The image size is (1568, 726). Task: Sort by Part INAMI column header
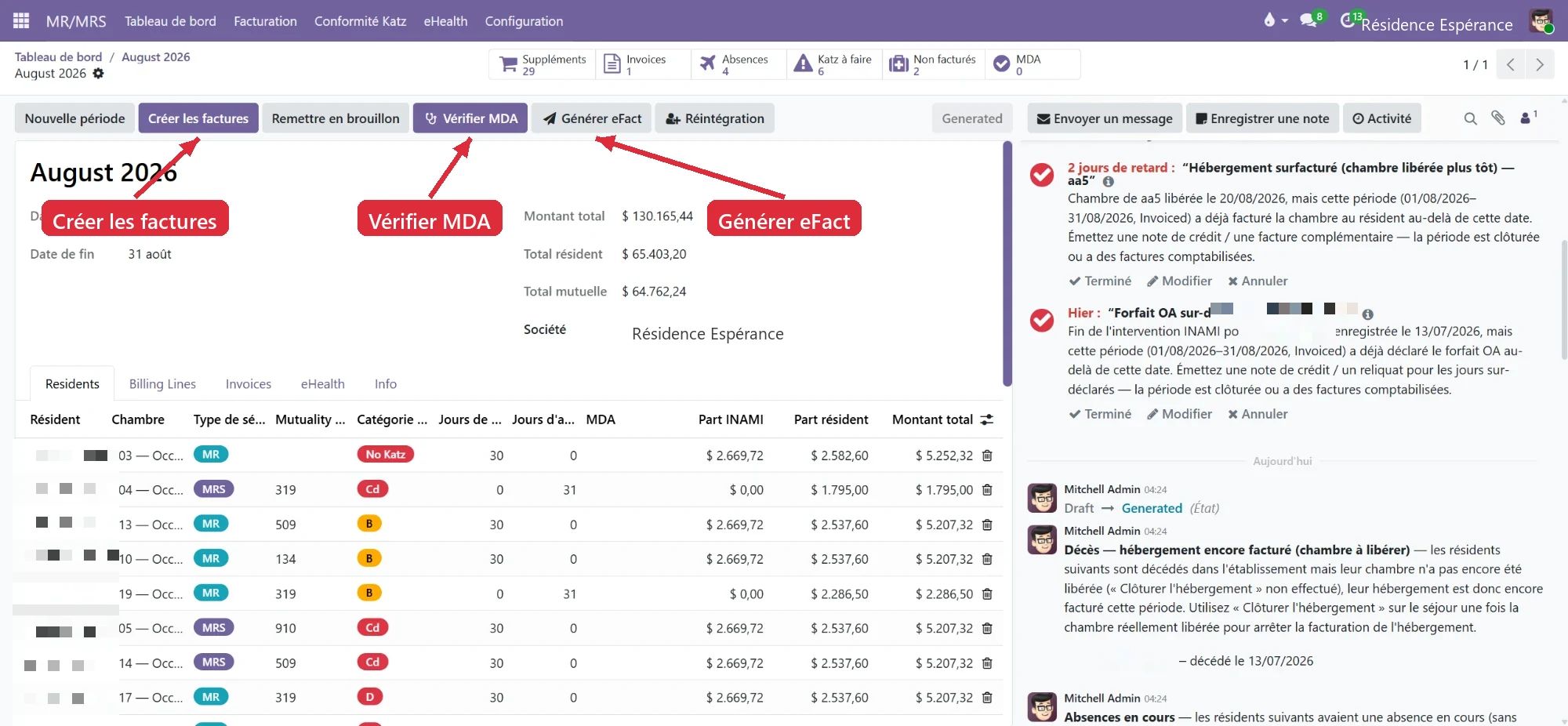731,419
